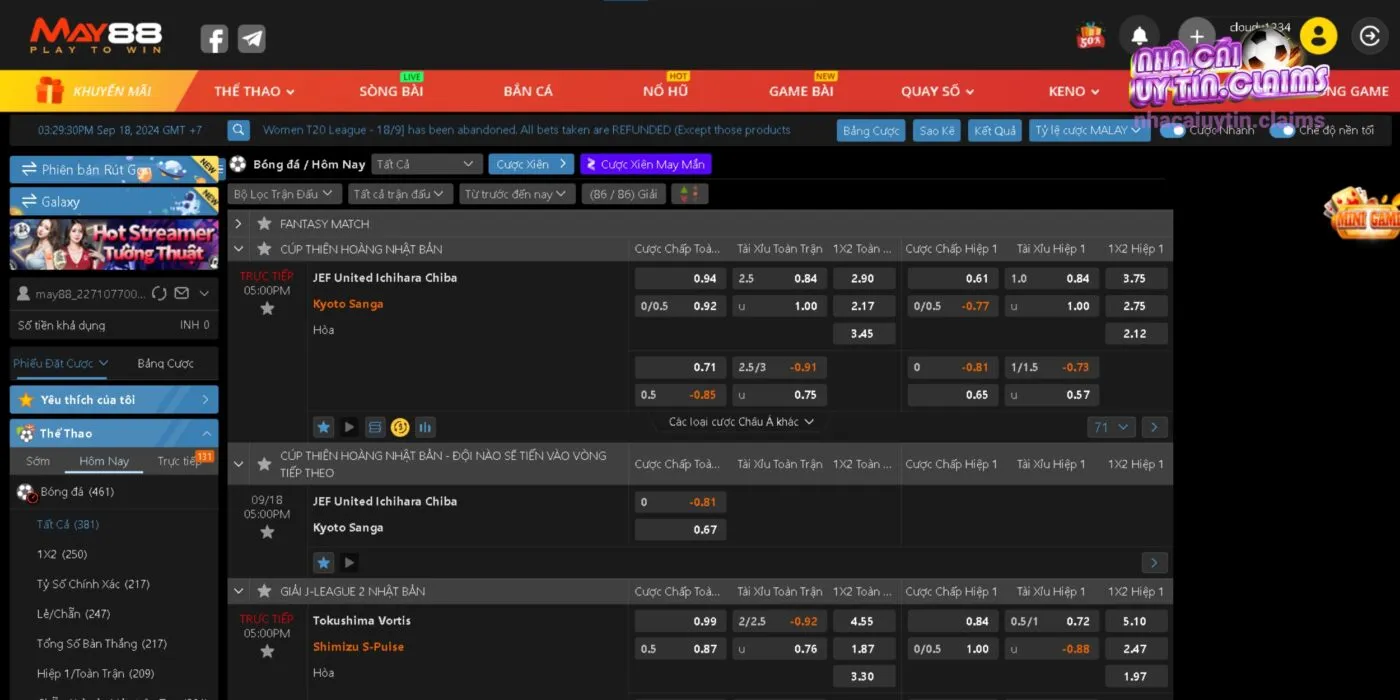Click the Cược Xiên May Mắn button
This screenshot has width=1400, height=700.
[x=645, y=164]
